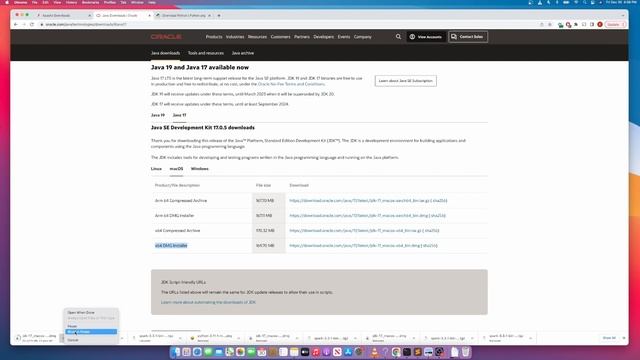Screen dimensions: 640x360
Task: Open Google Chrome in the Dock
Action: (x=395, y=351)
